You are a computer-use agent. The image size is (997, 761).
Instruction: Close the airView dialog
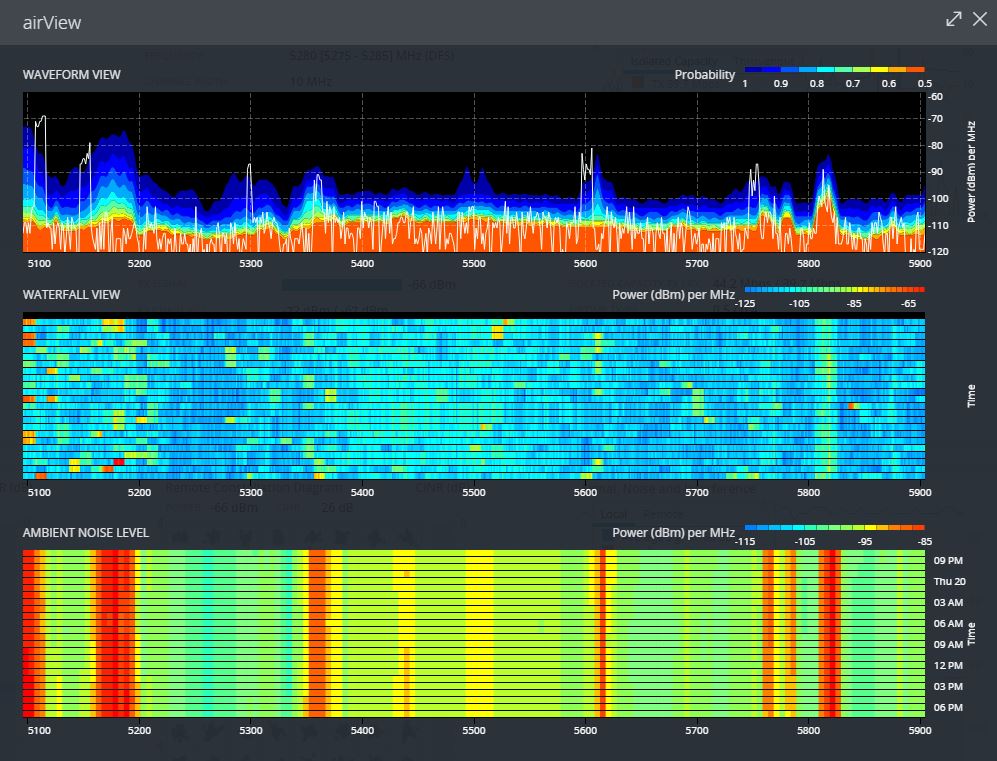click(x=980, y=19)
